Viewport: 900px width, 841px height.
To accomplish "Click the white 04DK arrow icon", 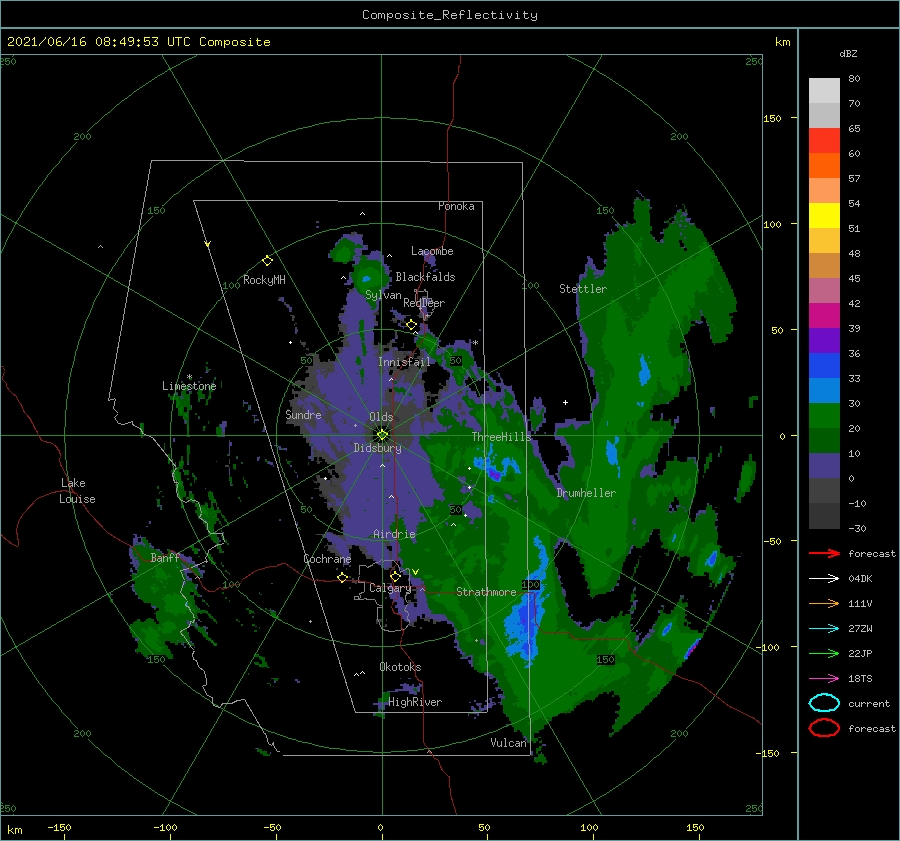I will (x=824, y=578).
